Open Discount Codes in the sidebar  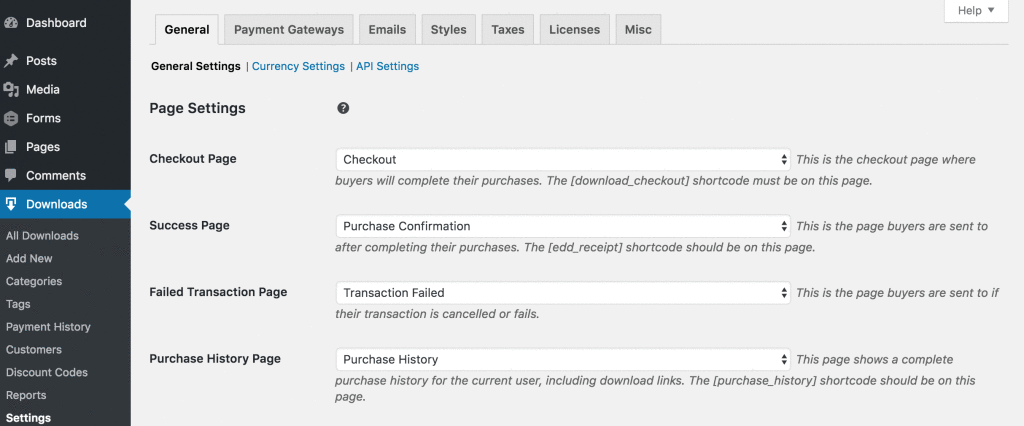(x=47, y=373)
